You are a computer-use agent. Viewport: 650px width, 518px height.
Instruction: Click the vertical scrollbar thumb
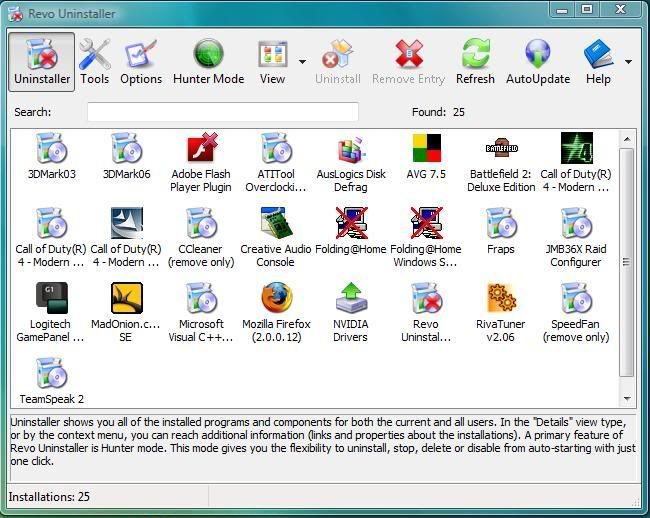pyautogui.click(x=627, y=262)
